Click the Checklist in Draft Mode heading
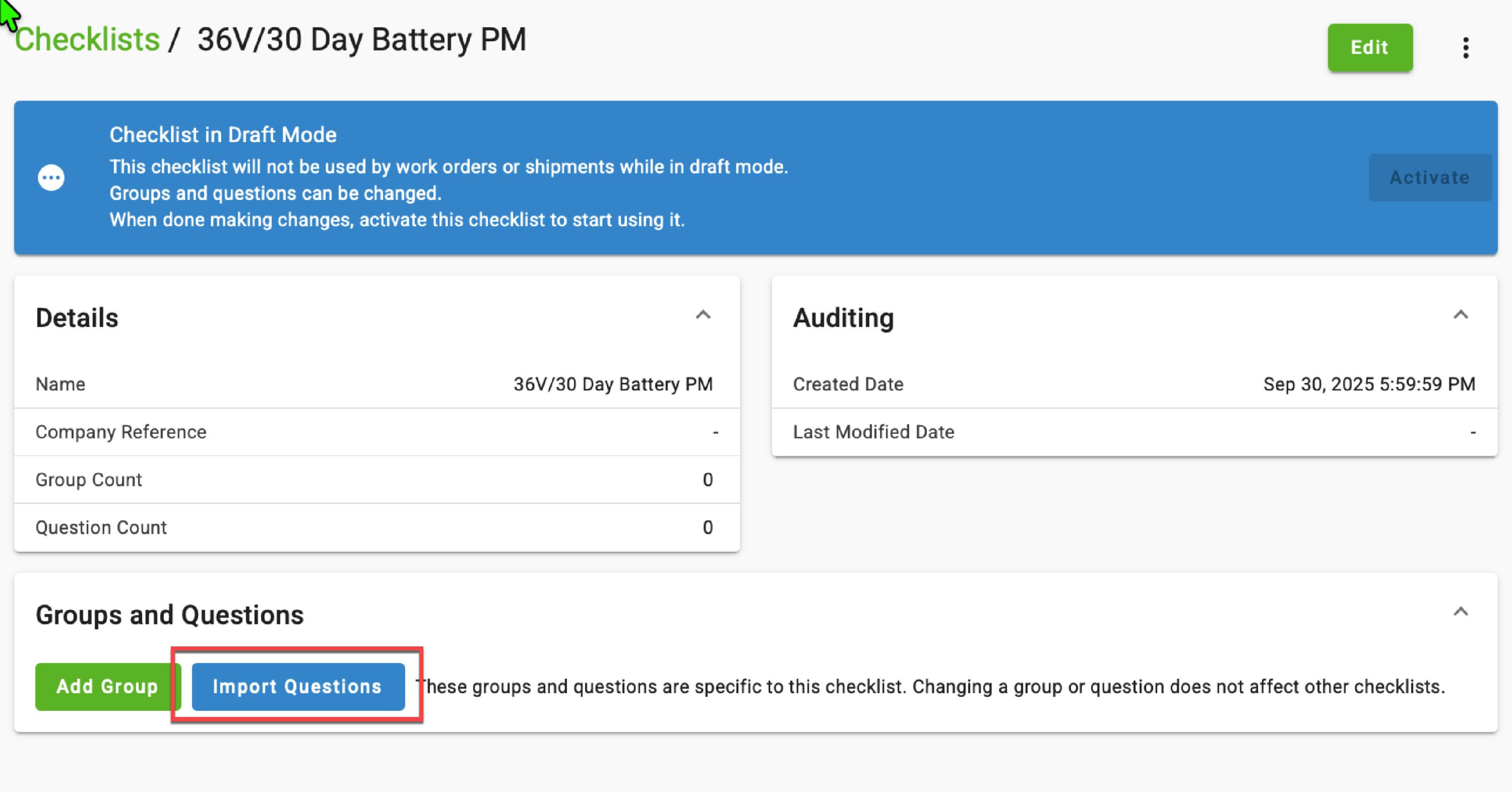Viewport: 1512px width, 792px height. [222, 135]
